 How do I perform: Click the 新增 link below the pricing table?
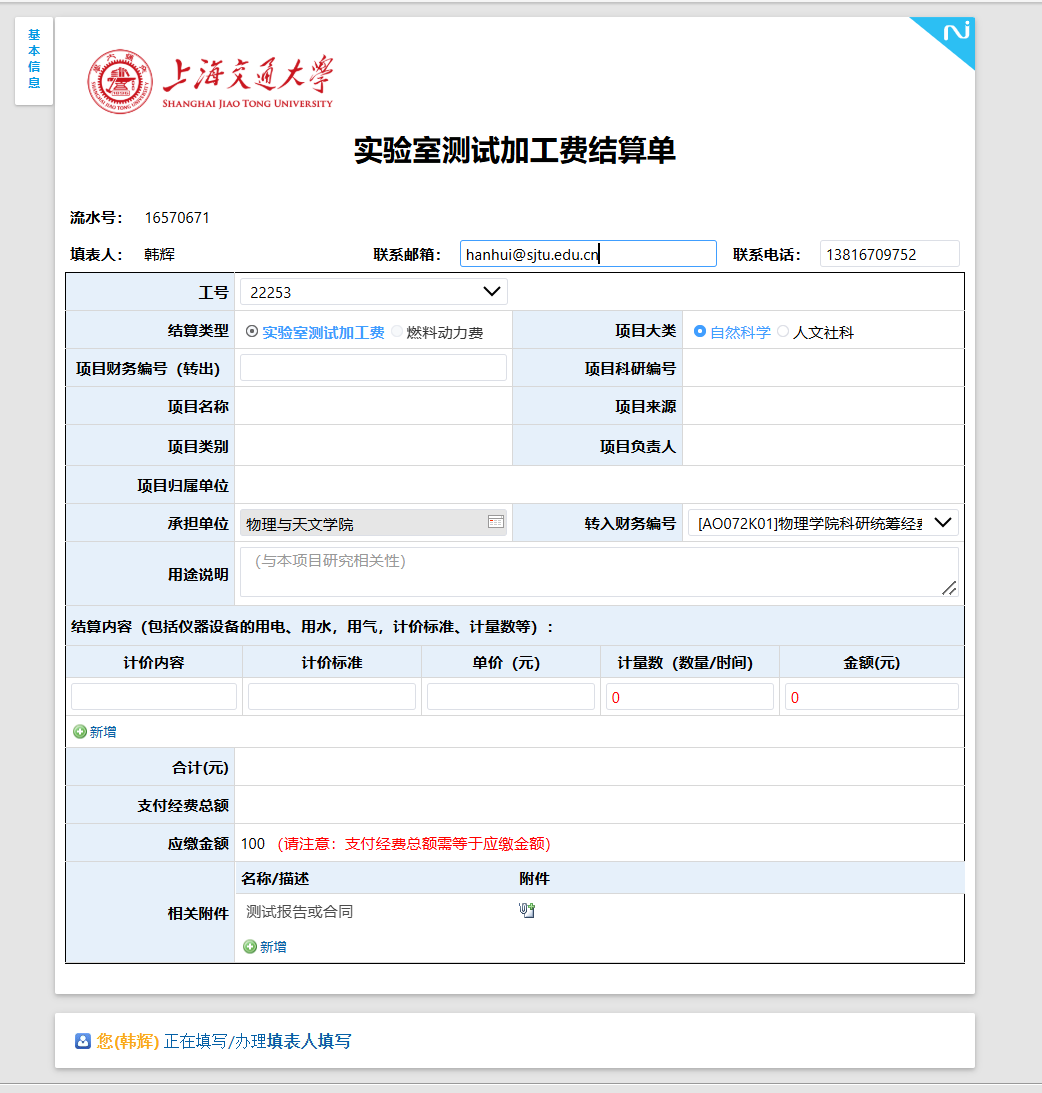coord(103,732)
